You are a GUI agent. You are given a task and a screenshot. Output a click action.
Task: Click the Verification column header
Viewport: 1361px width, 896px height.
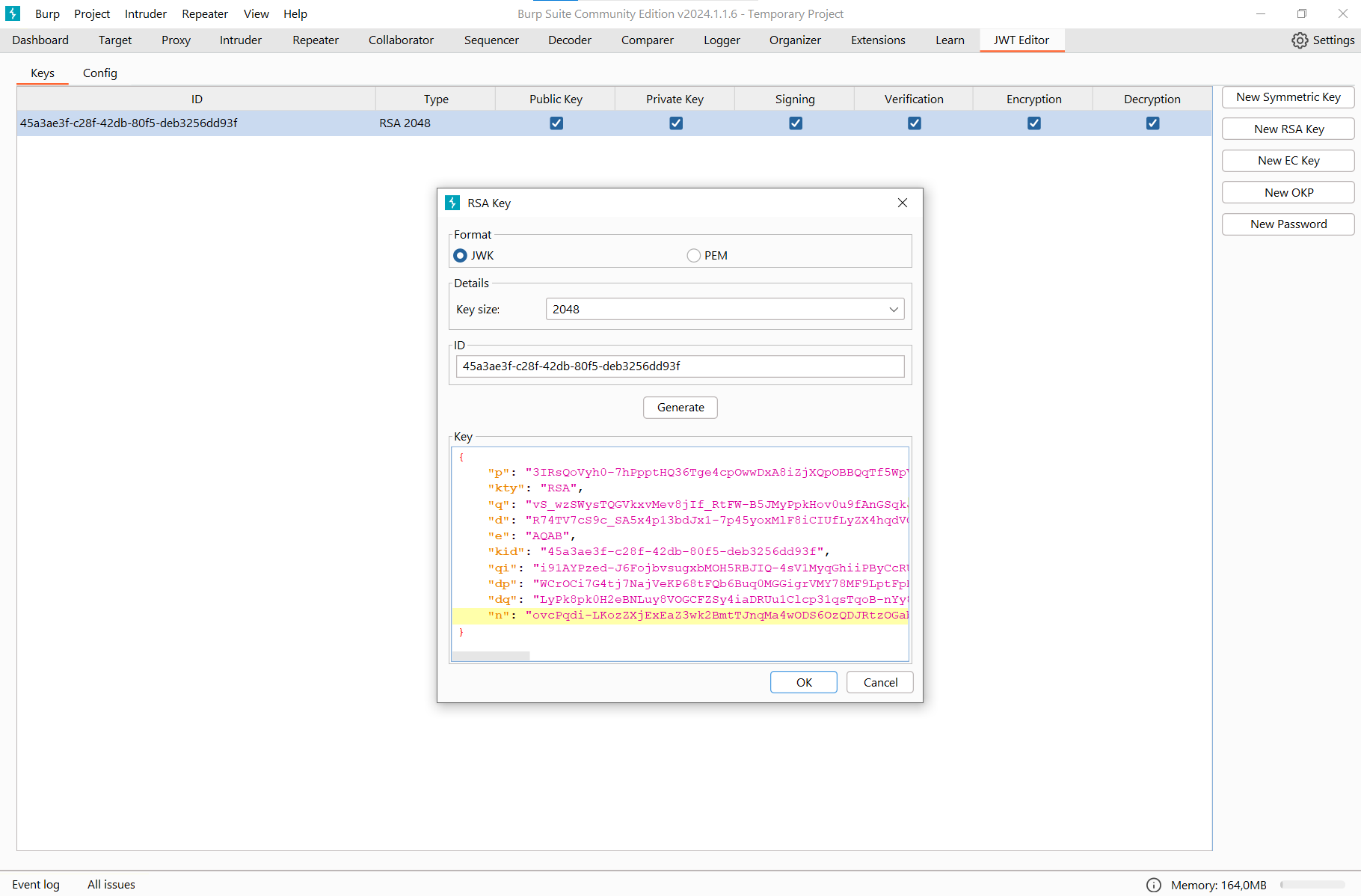point(914,99)
